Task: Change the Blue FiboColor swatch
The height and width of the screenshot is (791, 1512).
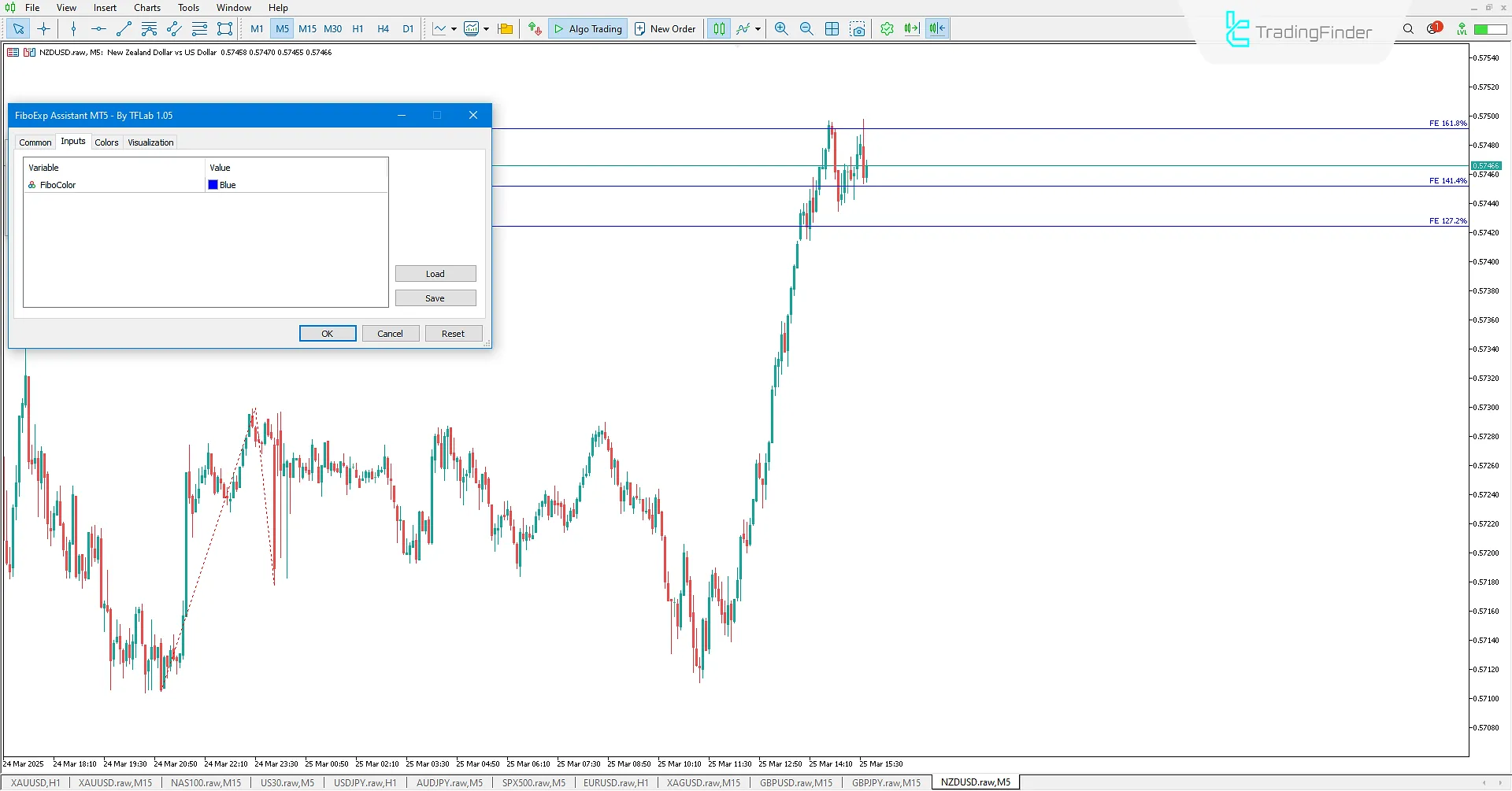Action: 212,184
